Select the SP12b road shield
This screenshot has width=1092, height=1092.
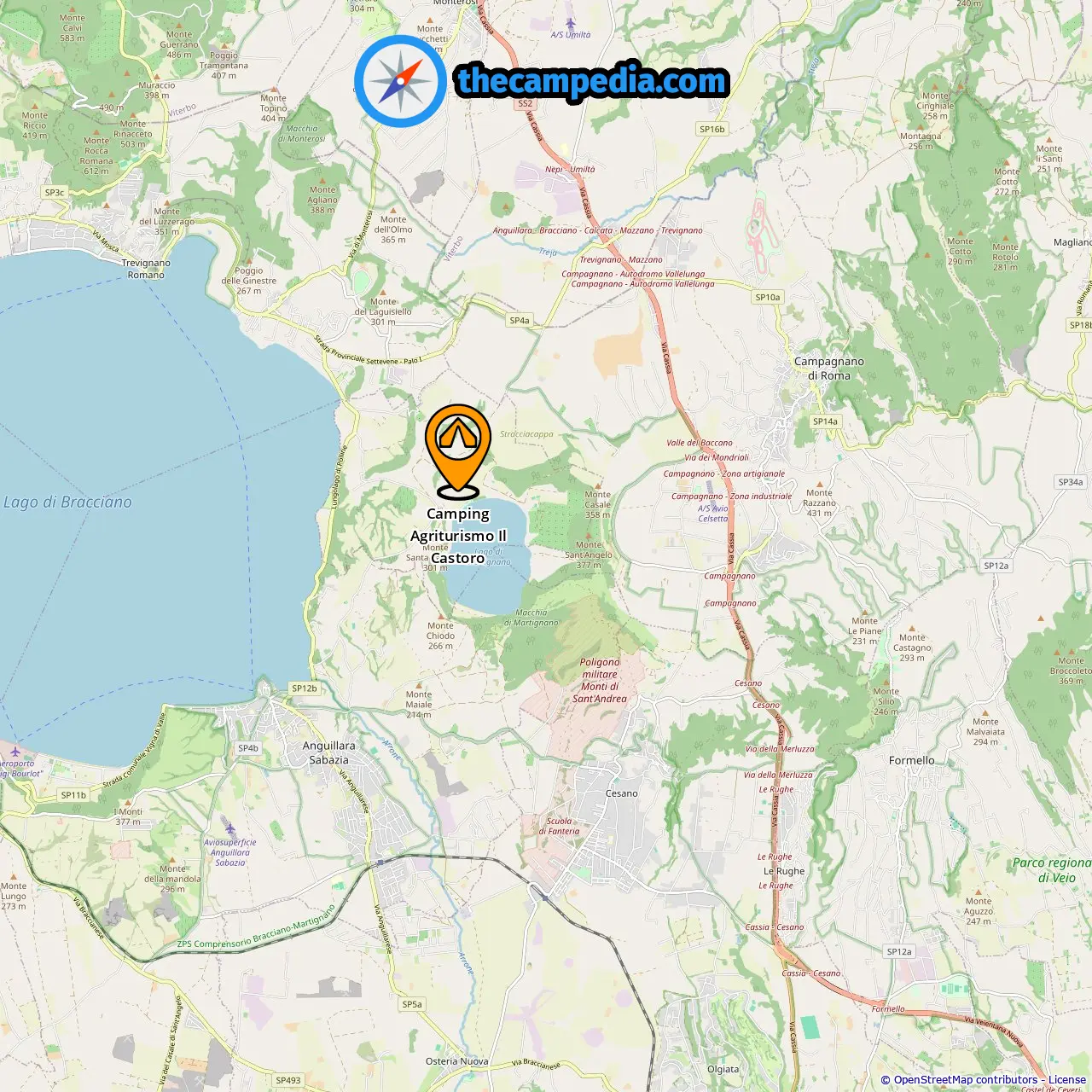(x=305, y=688)
